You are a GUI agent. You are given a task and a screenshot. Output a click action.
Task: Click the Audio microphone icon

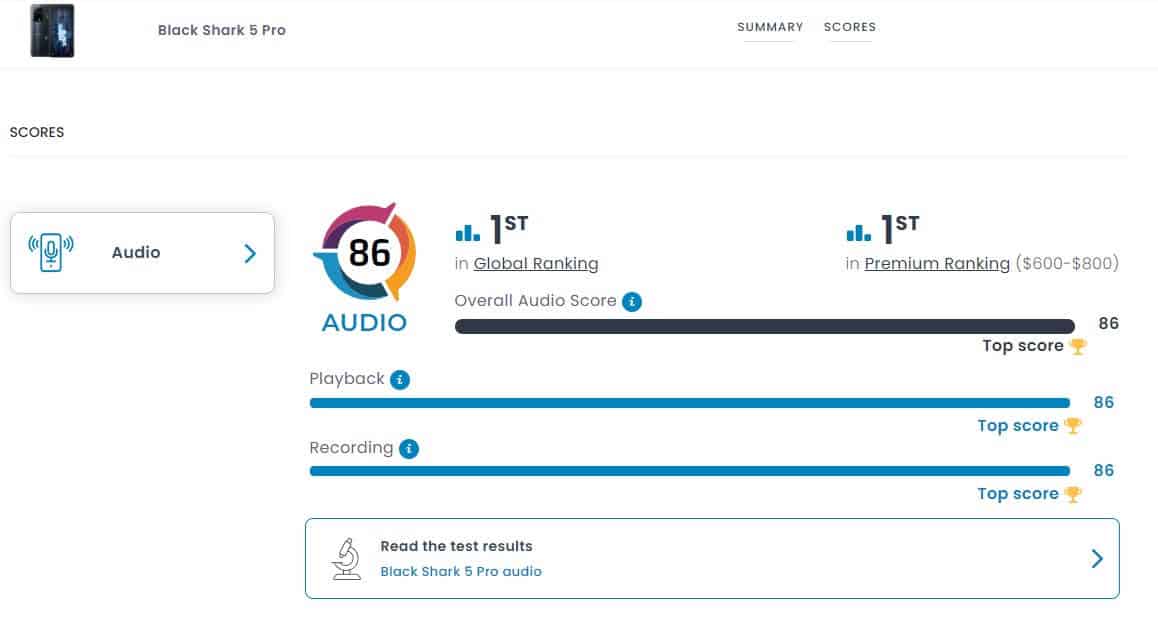click(x=51, y=252)
